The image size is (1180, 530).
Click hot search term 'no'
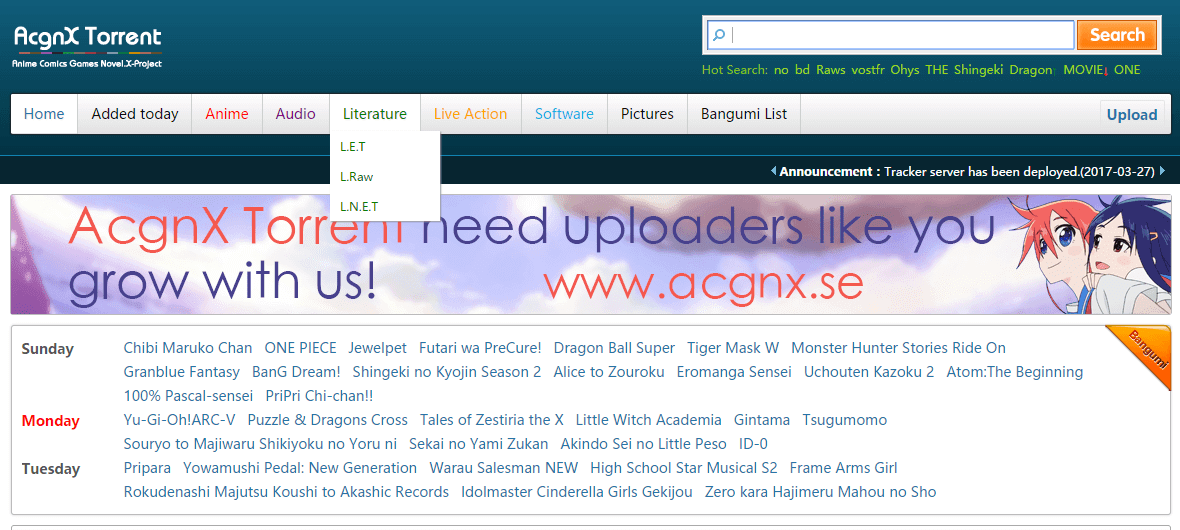pos(781,70)
